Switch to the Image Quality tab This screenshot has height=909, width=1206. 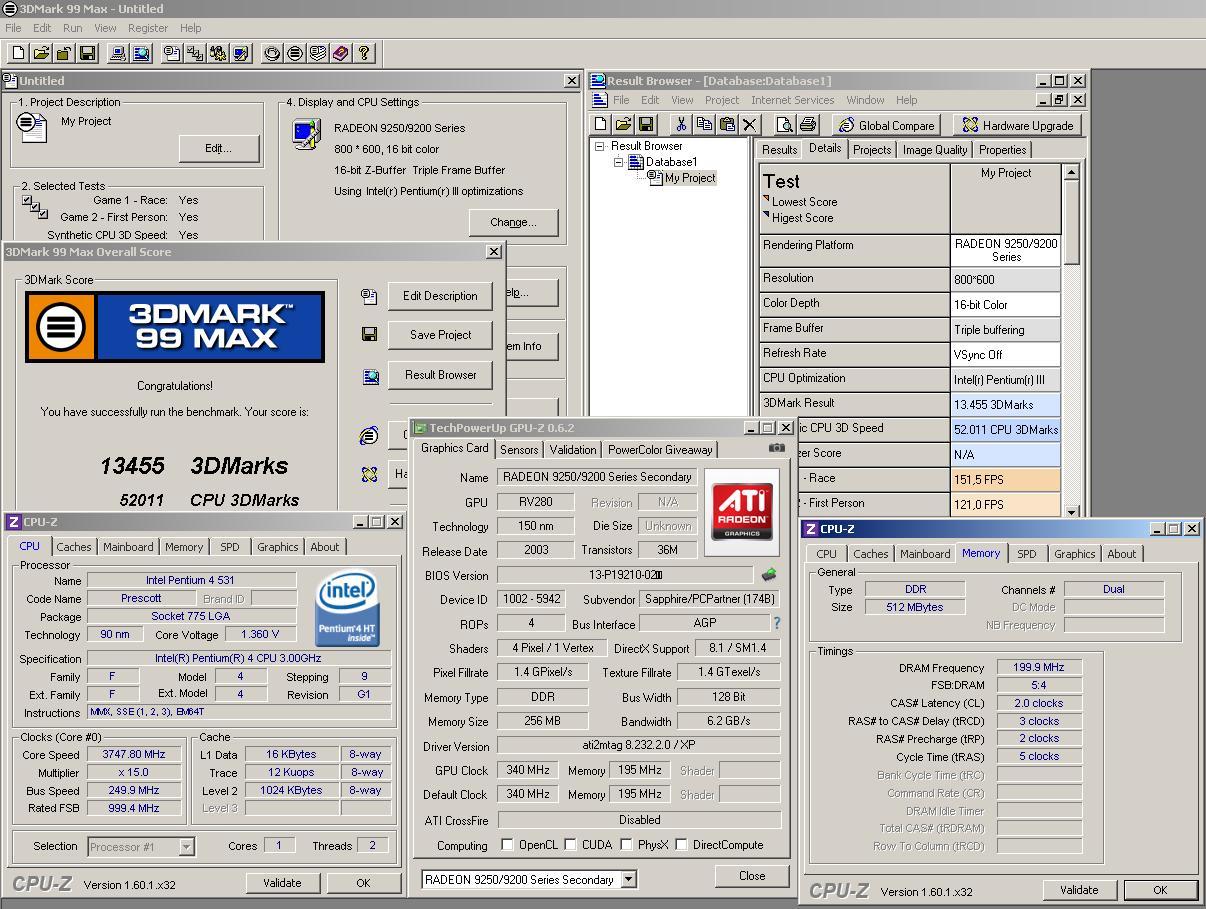pyautogui.click(x=935, y=150)
